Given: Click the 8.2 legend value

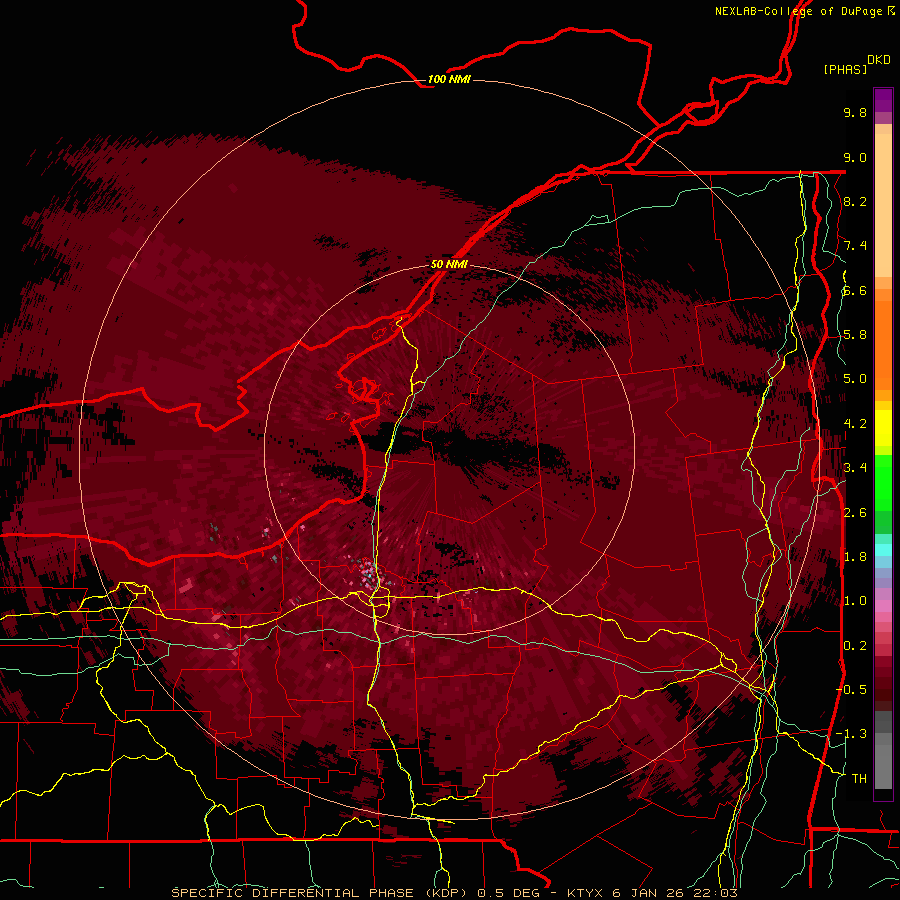Looking at the screenshot, I should click(x=855, y=201).
